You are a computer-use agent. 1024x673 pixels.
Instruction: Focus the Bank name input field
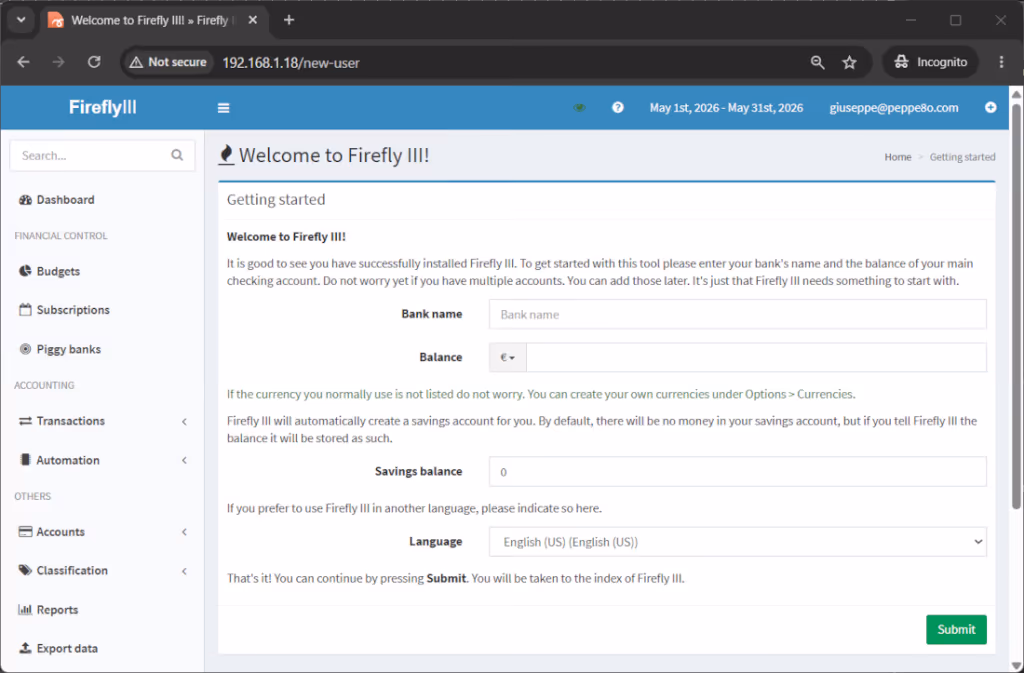tap(737, 314)
